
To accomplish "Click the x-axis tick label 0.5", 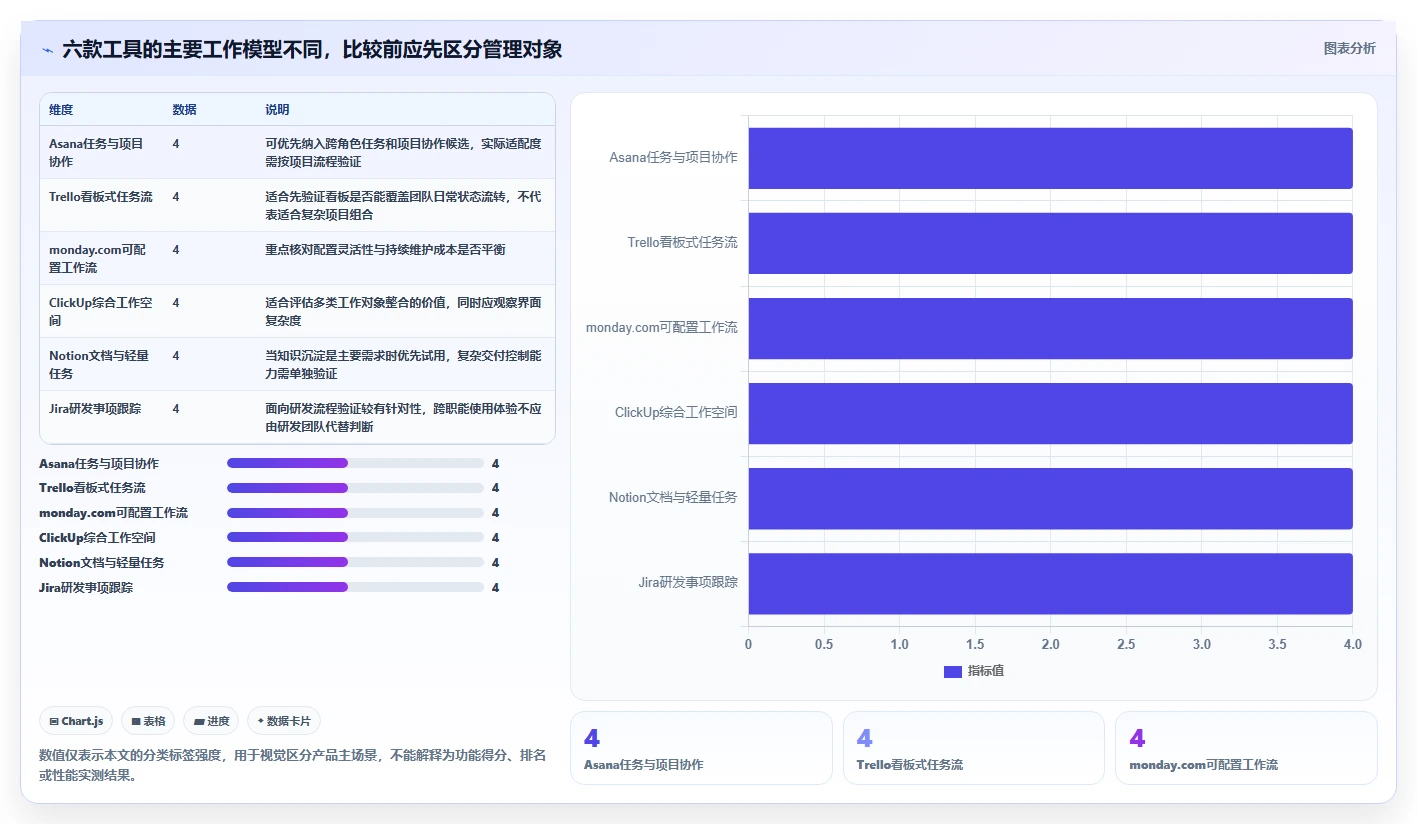I will 824,645.
